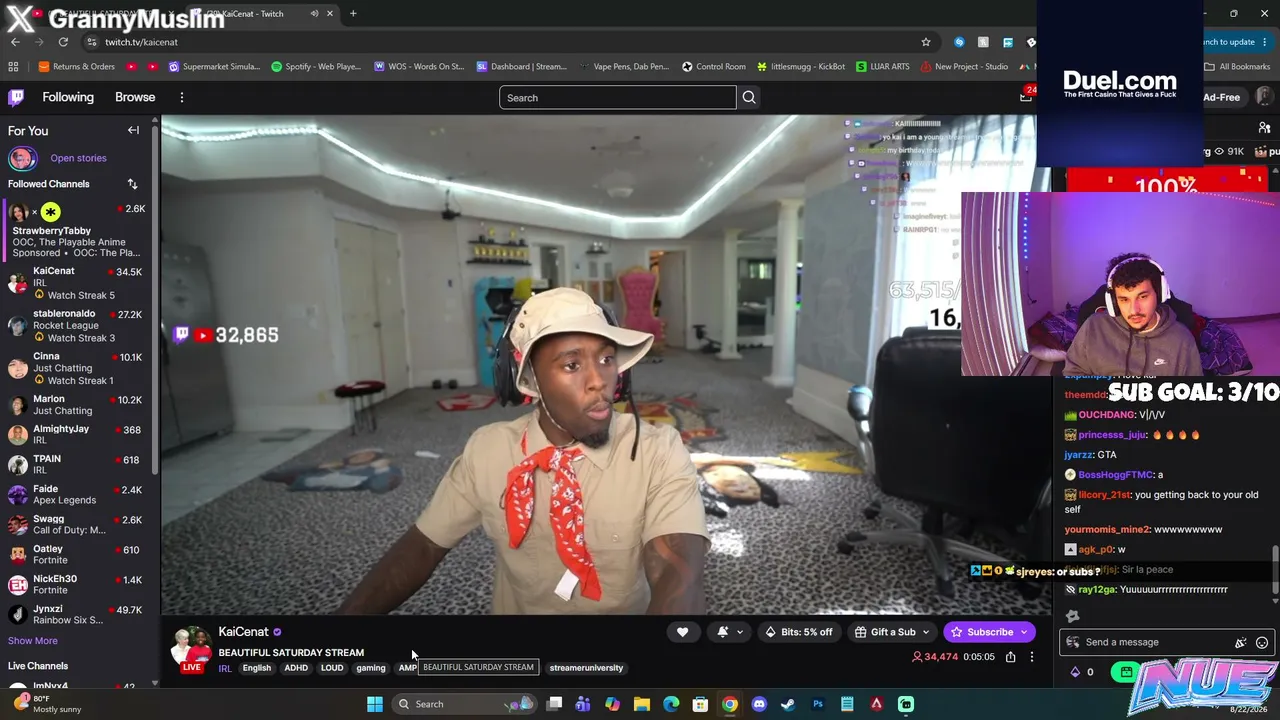The height and width of the screenshot is (720, 1280).
Task: Select the ADHD stream tag
Action: point(296,668)
